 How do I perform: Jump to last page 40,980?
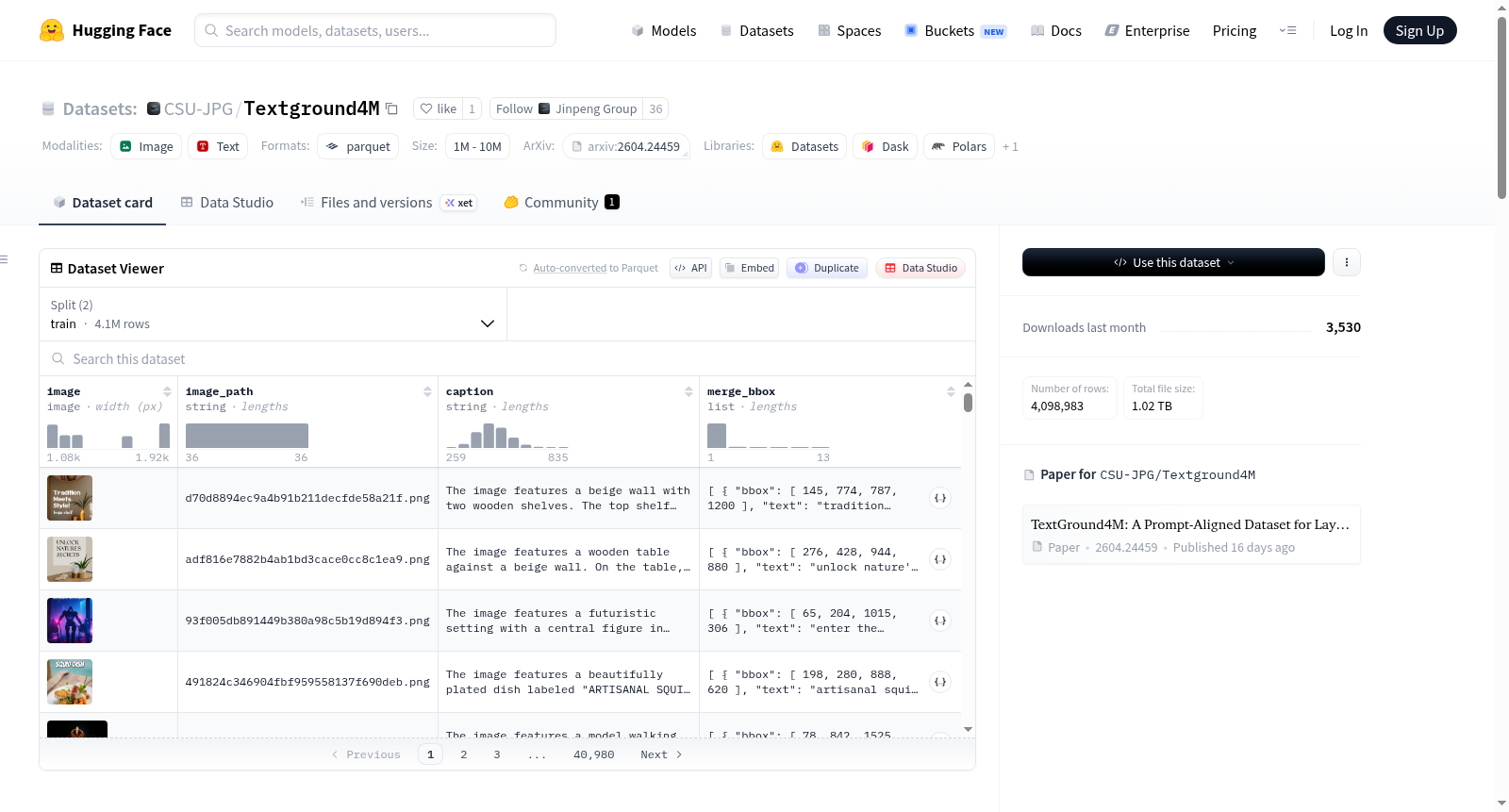594,754
